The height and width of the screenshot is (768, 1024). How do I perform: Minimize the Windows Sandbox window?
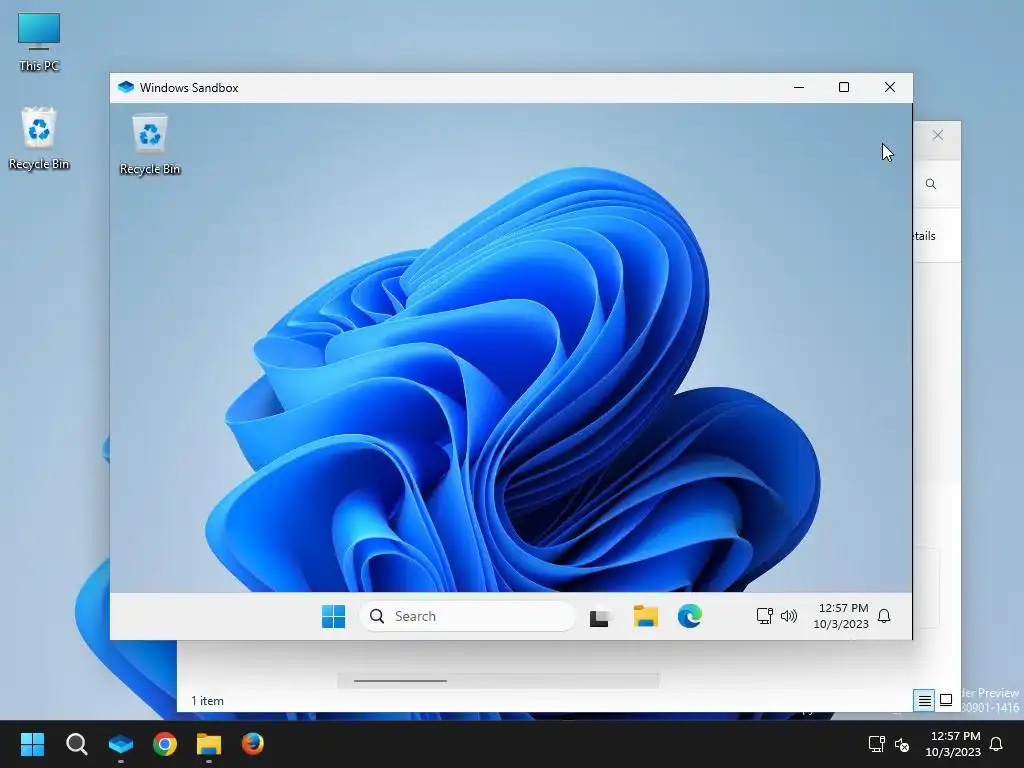pyautogui.click(x=799, y=88)
